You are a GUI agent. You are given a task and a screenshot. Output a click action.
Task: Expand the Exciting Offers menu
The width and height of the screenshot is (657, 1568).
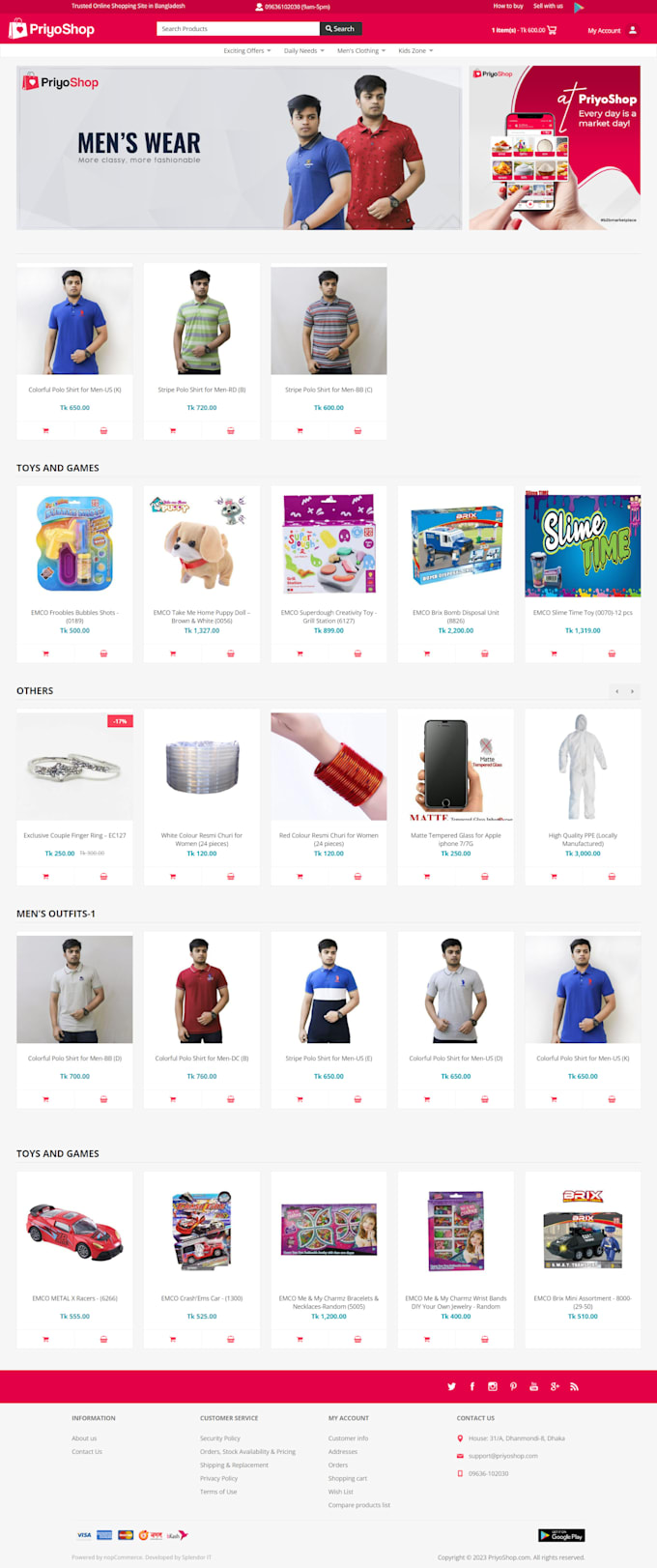pyautogui.click(x=246, y=50)
